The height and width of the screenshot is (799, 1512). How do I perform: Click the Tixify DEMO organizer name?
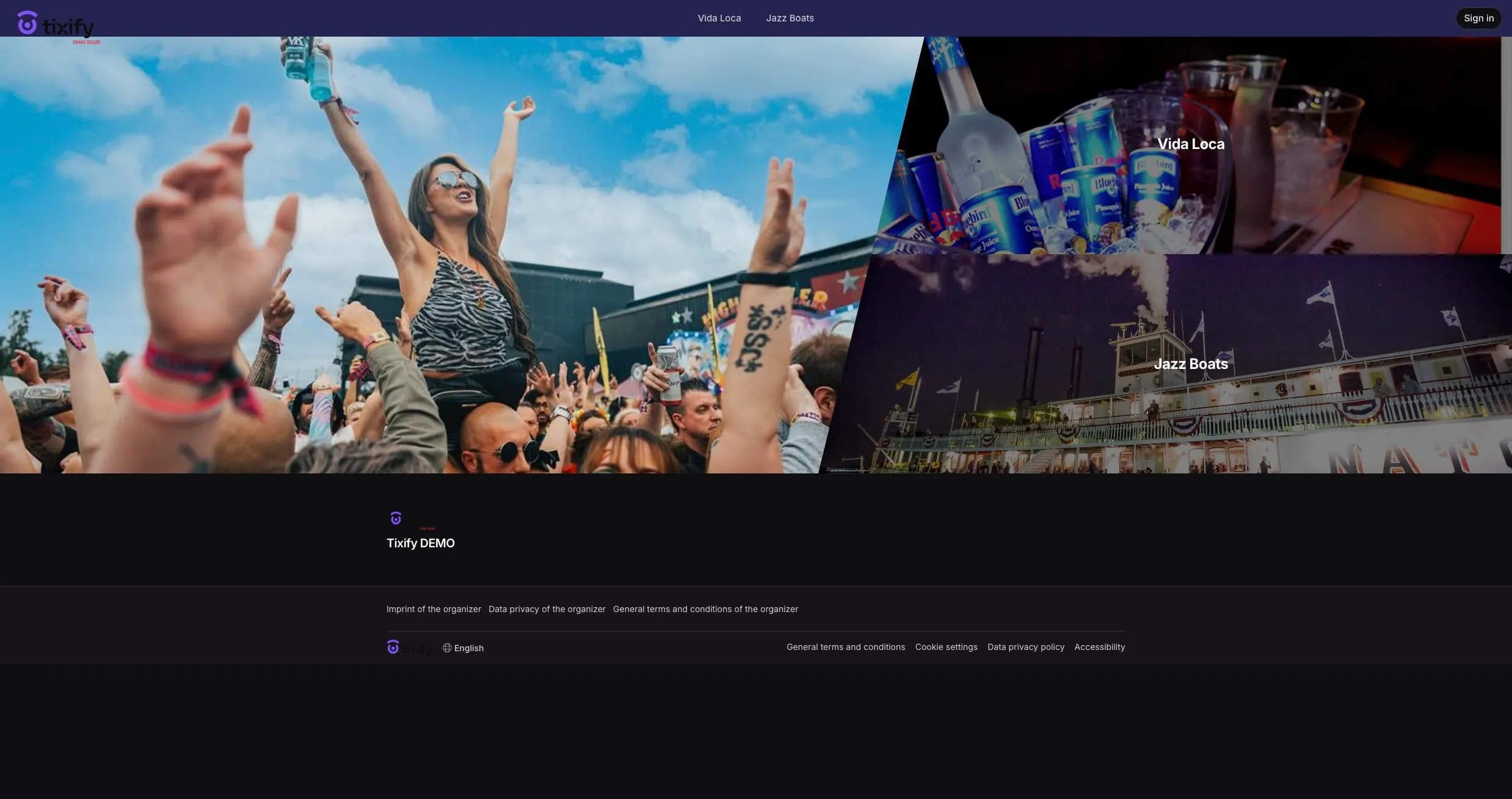[420, 543]
